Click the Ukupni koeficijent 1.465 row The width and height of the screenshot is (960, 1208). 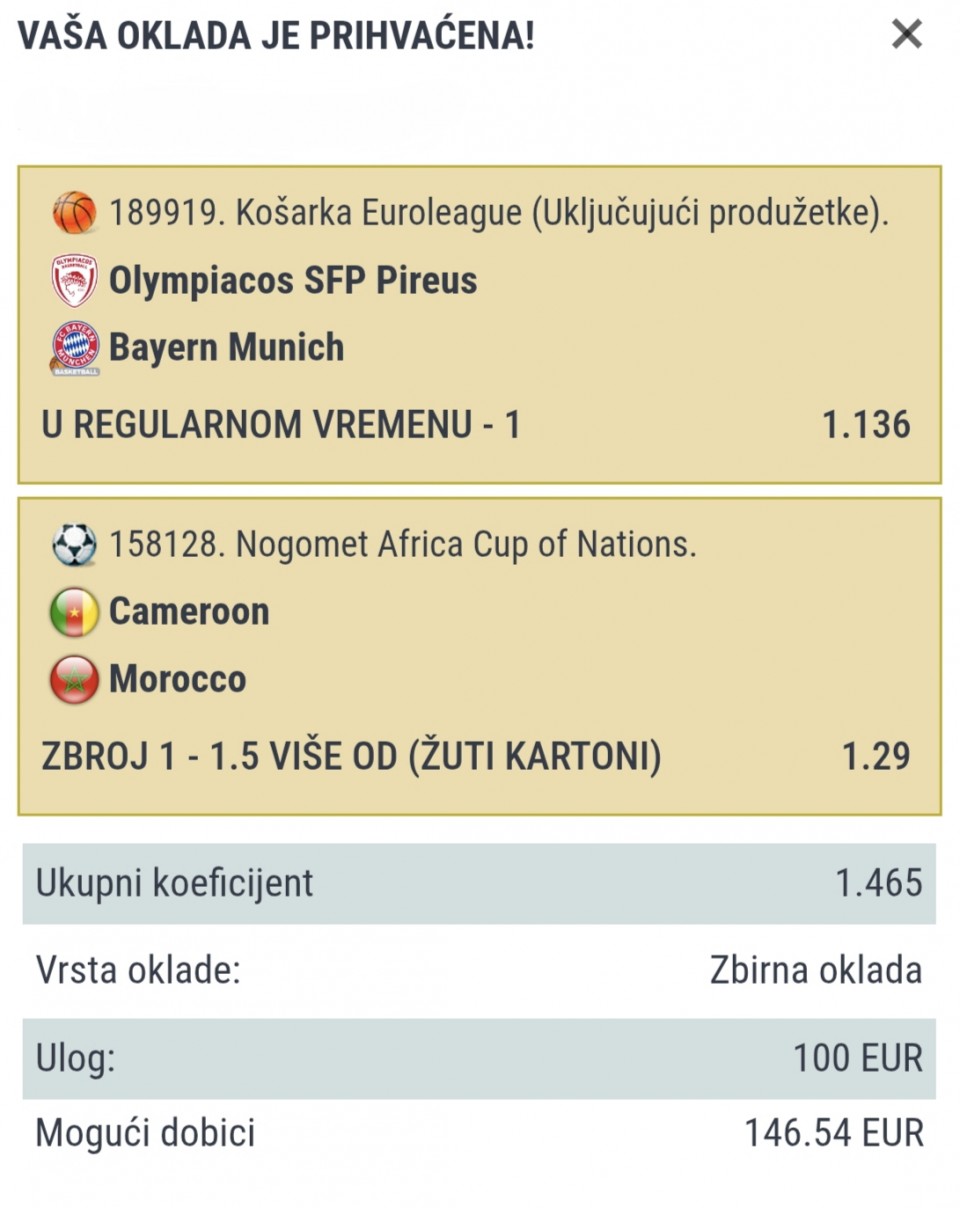pyautogui.click(x=479, y=883)
